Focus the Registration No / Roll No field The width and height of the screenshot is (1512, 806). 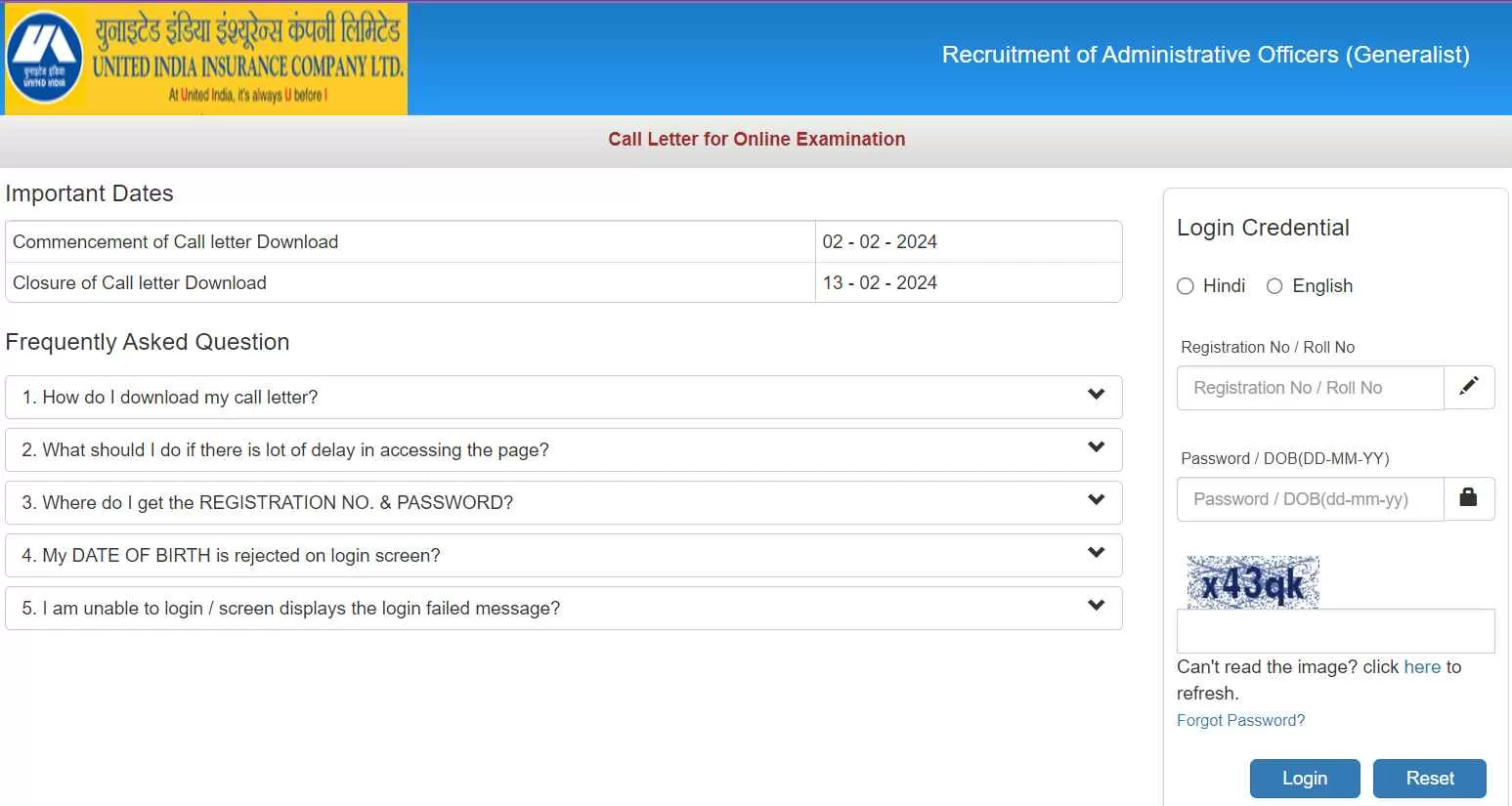point(1310,388)
